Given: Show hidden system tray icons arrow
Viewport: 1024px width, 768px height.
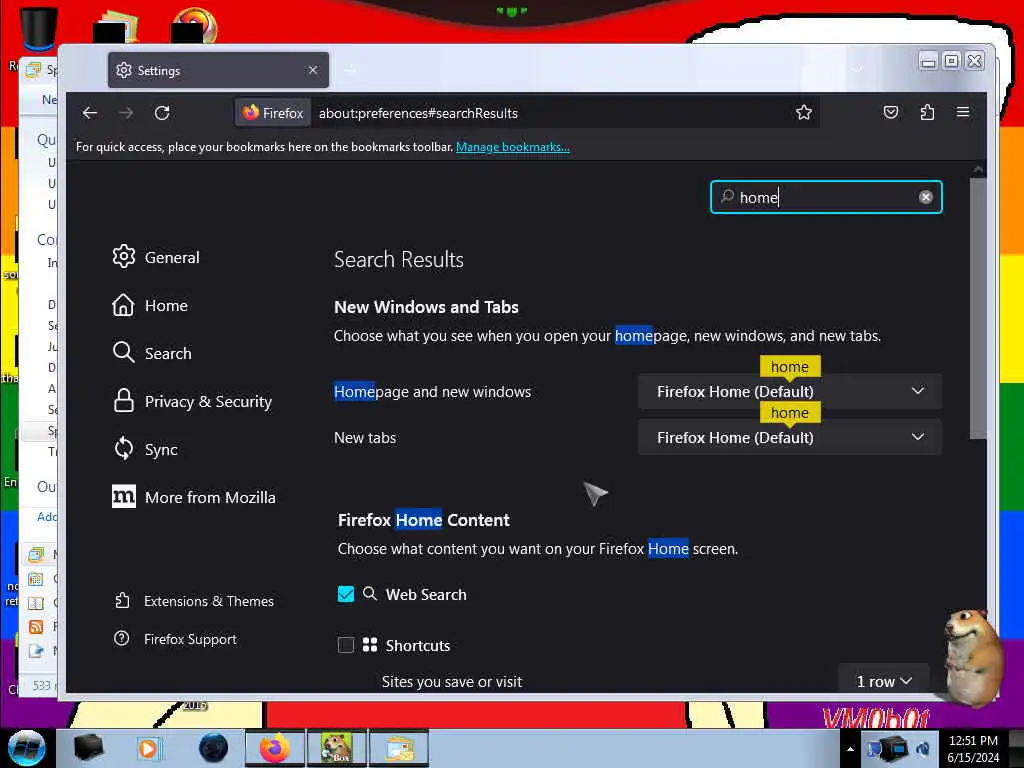Looking at the screenshot, I should coord(850,749).
